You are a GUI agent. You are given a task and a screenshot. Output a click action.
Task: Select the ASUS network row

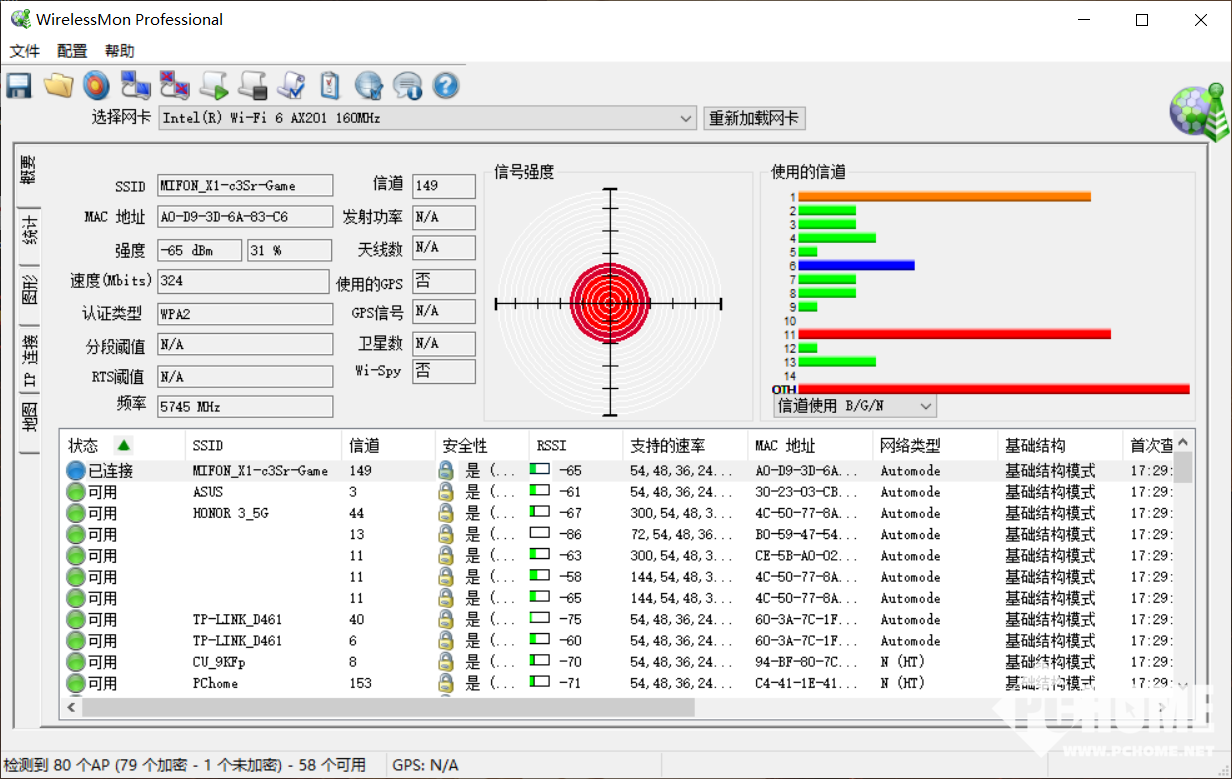(208, 492)
